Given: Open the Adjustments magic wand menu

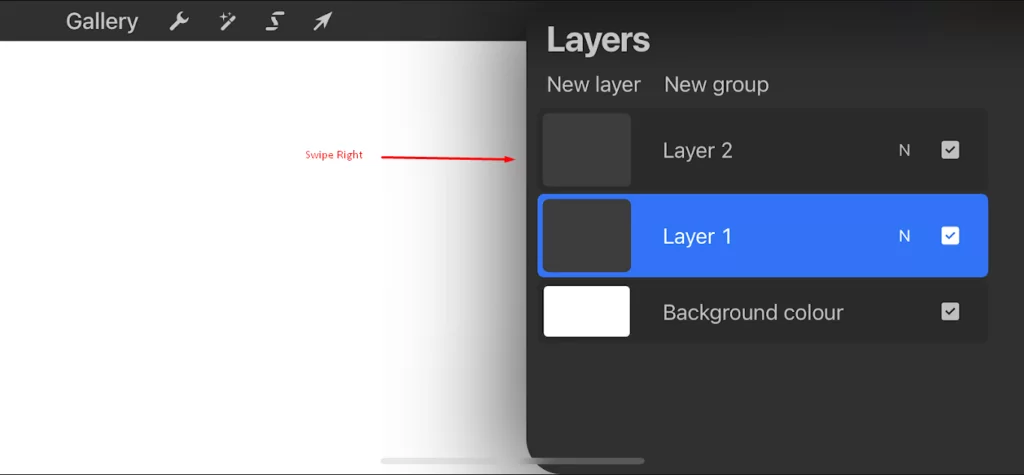Looking at the screenshot, I should click(x=227, y=22).
